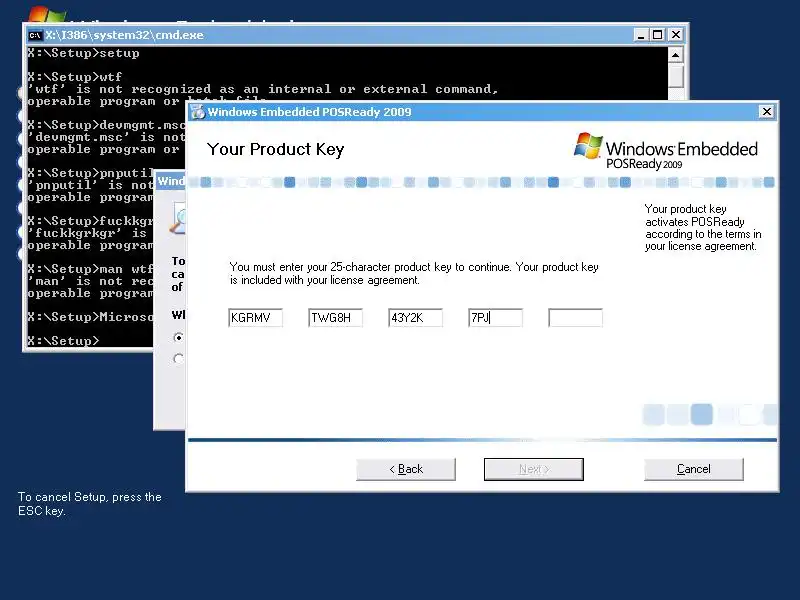The image size is (800, 600).
Task: Click the empty fifth product key field
Action: tap(576, 318)
